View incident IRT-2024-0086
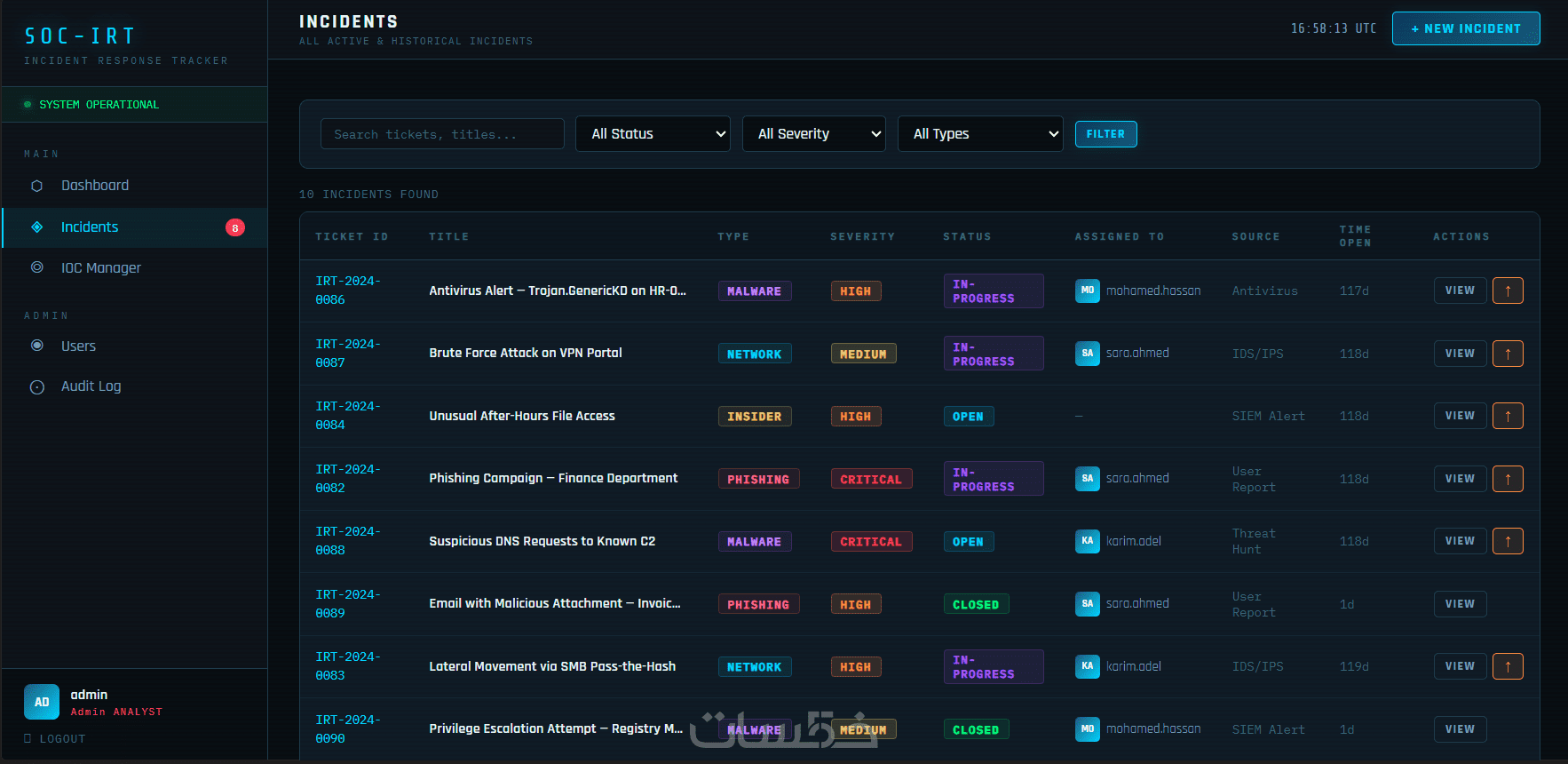Screen dimensions: 1568x764 click(x=1460, y=290)
